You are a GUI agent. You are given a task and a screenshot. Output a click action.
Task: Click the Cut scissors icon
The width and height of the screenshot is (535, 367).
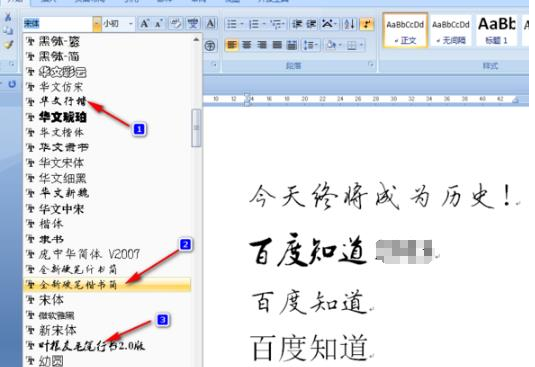click(x=8, y=17)
